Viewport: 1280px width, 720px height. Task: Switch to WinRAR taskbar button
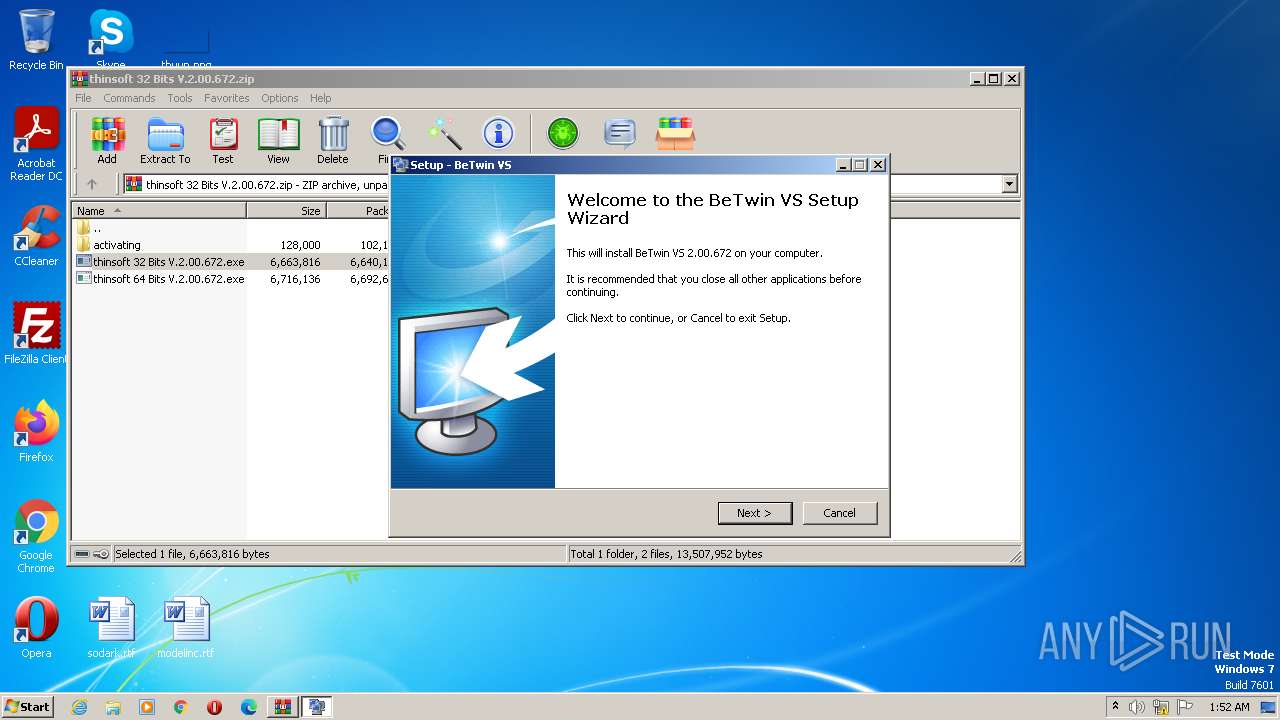282,707
